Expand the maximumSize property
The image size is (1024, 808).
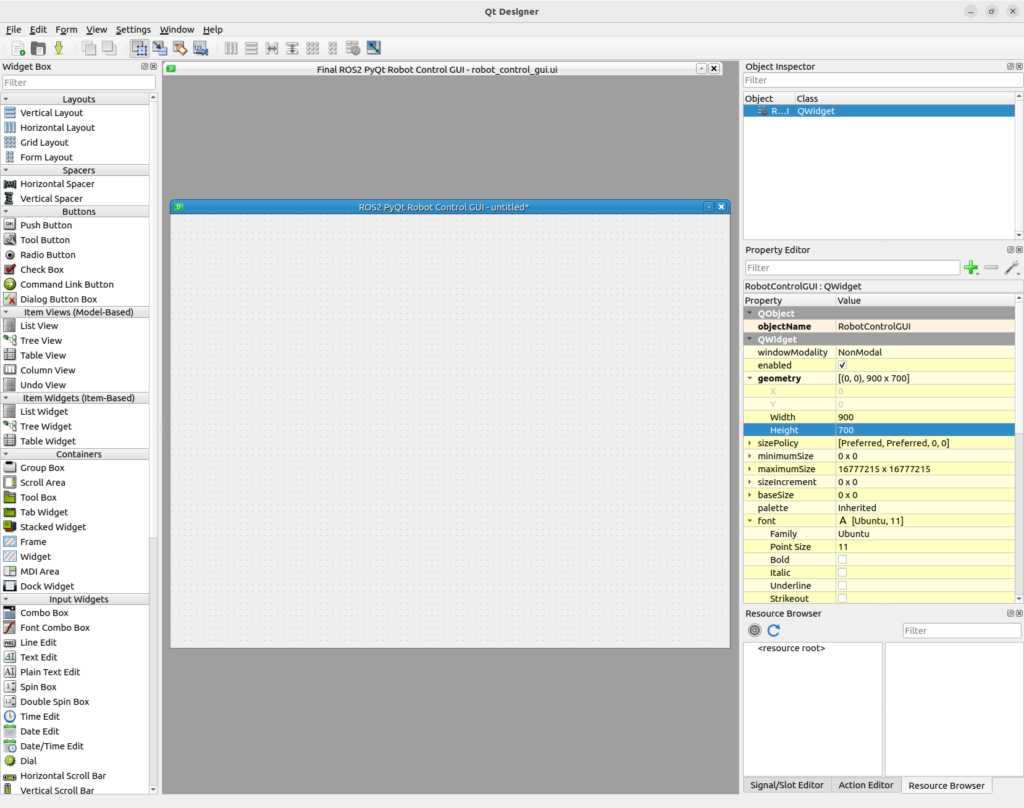tap(750, 469)
